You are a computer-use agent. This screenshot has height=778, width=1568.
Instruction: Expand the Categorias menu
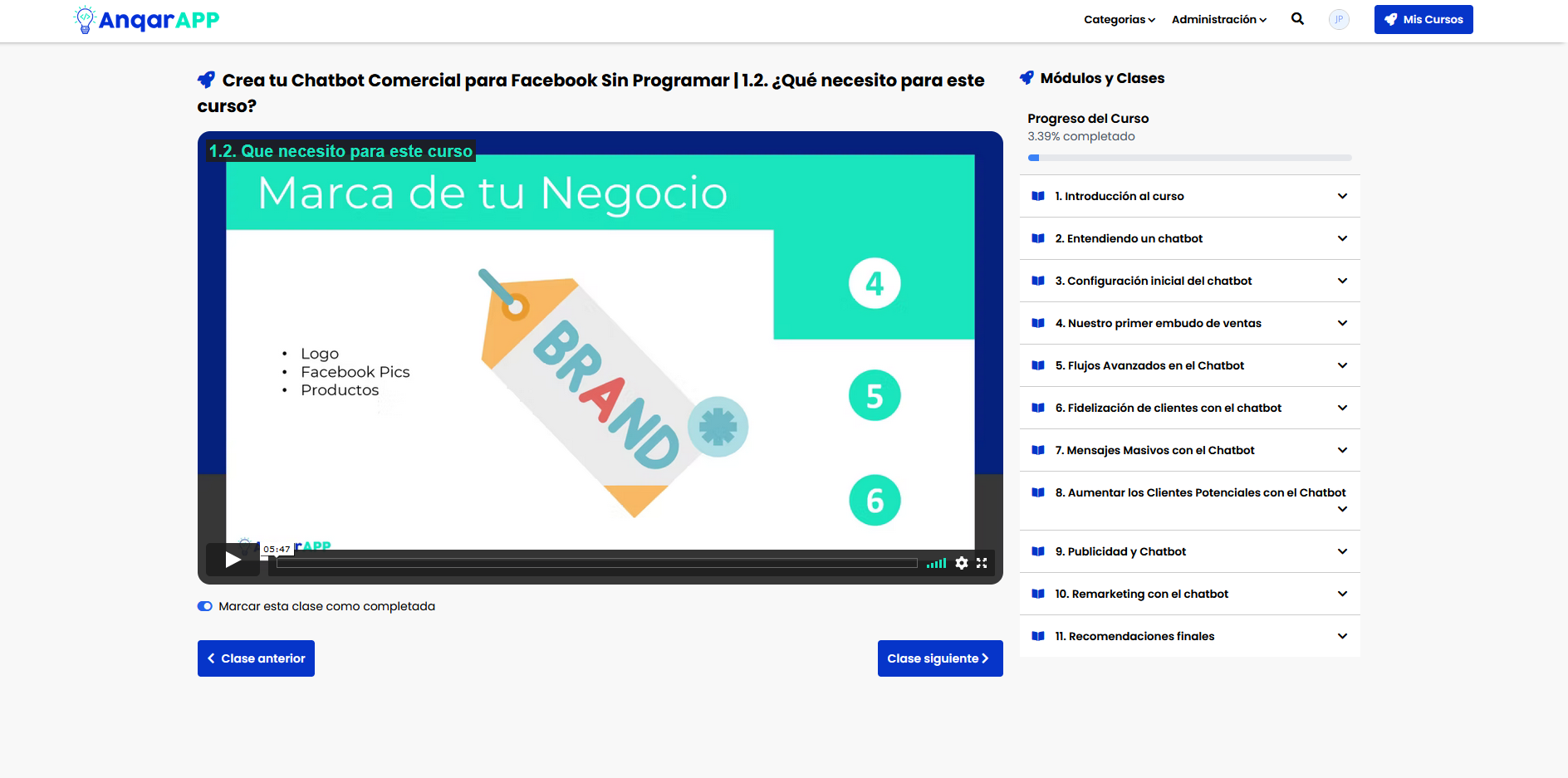[x=1120, y=19]
